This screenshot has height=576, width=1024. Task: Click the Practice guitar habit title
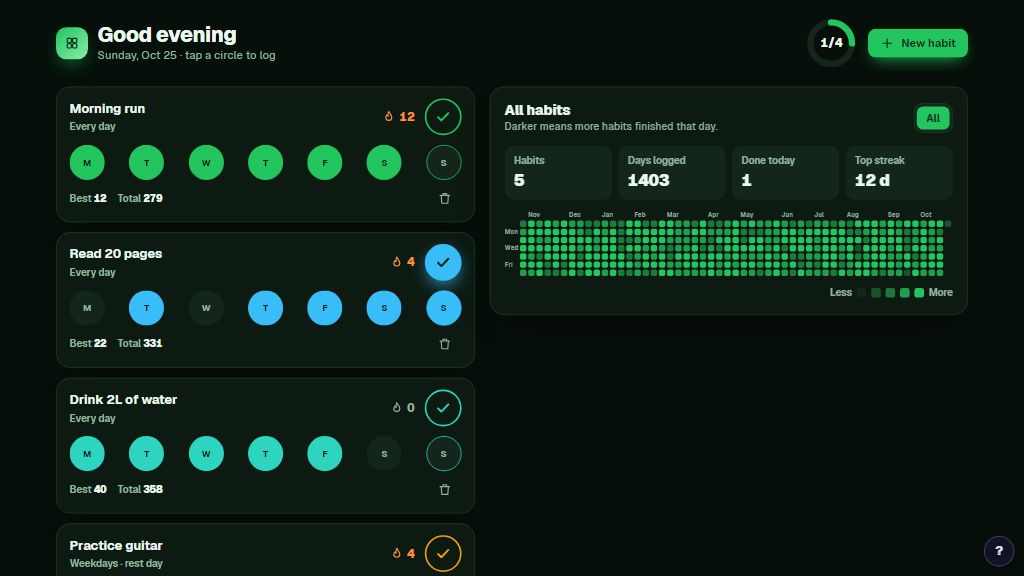click(116, 545)
